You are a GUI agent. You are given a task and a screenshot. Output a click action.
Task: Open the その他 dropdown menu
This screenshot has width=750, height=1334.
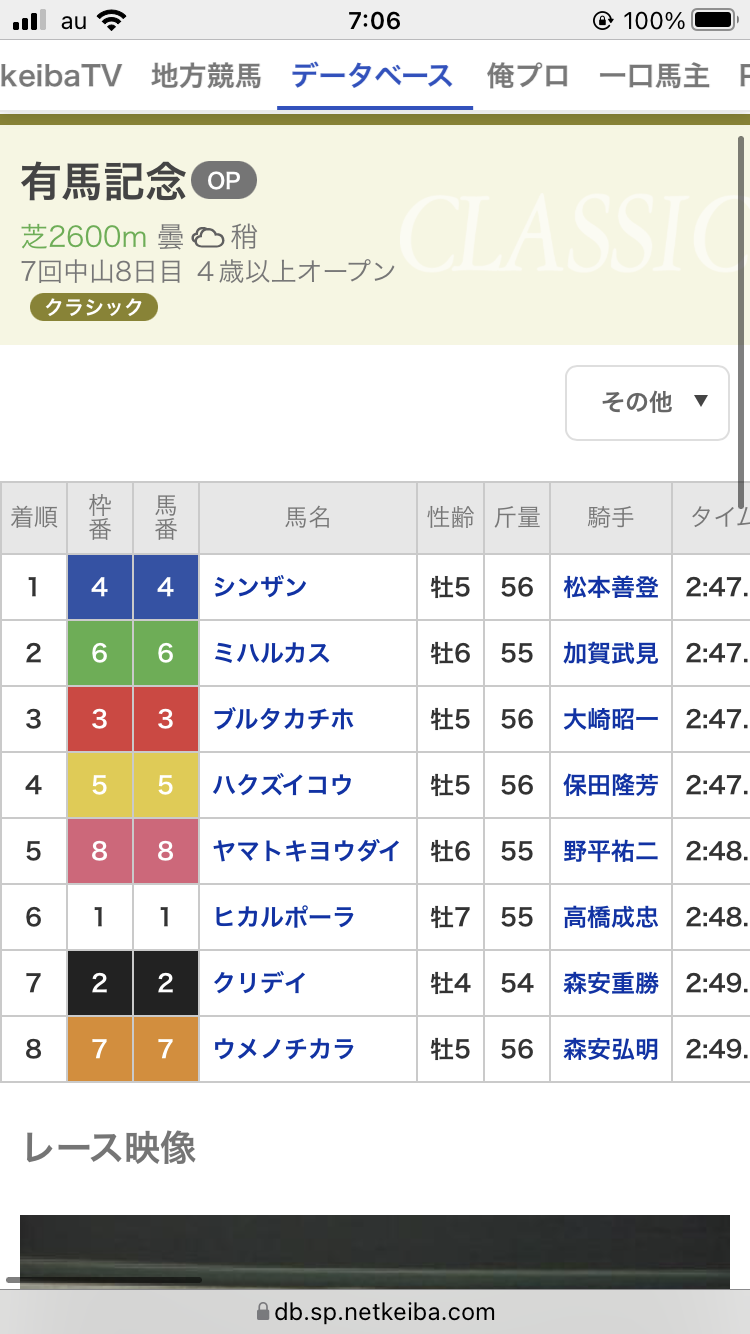[x=647, y=402]
